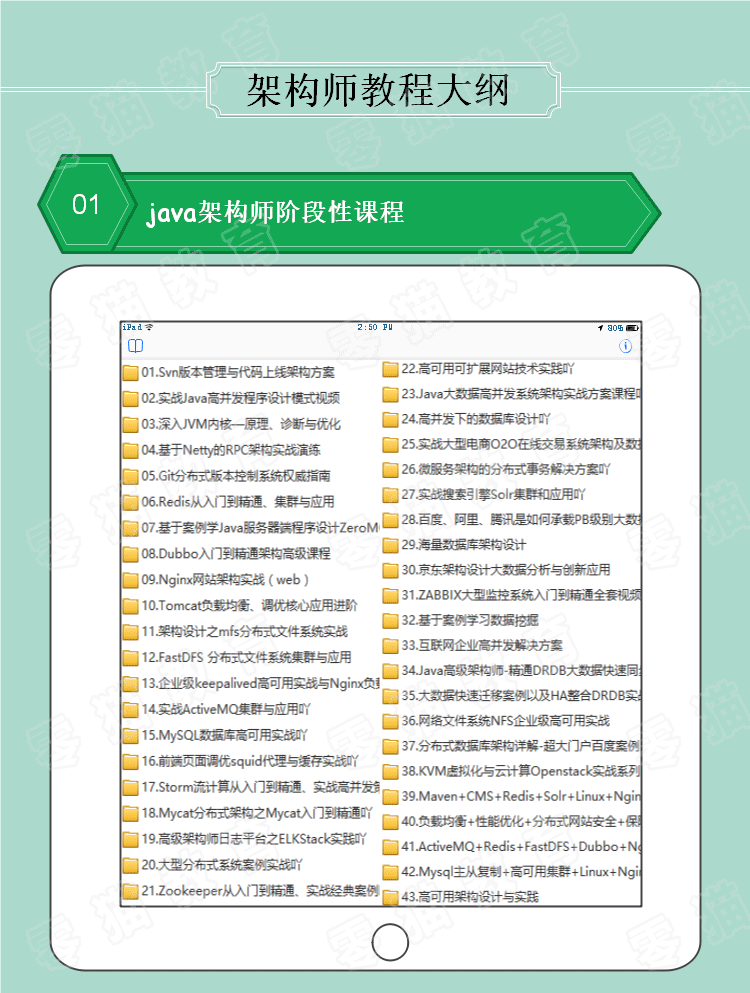Image resolution: width=750 pixels, height=993 pixels.
Task: Open folder 06.Redis从入门到精通
Action: pyautogui.click(x=229, y=502)
